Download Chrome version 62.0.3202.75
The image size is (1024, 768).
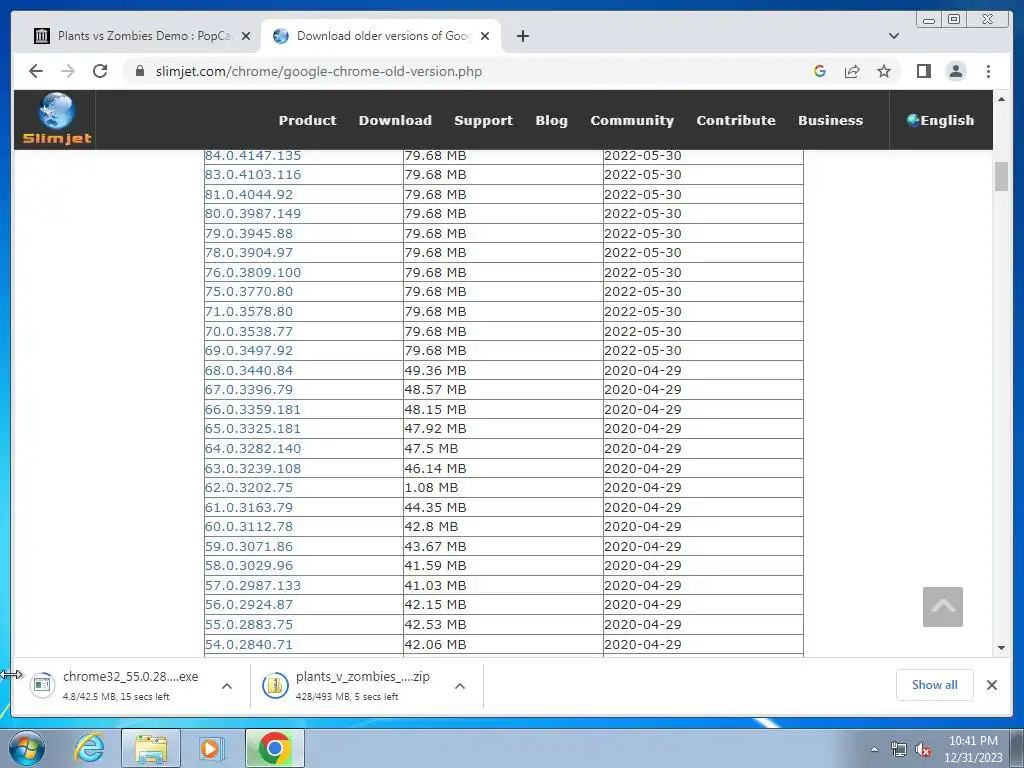pyautogui.click(x=249, y=487)
